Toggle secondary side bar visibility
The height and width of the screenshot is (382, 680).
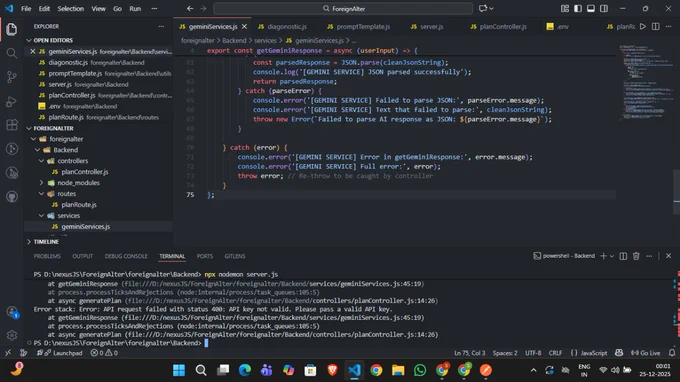[604, 8]
